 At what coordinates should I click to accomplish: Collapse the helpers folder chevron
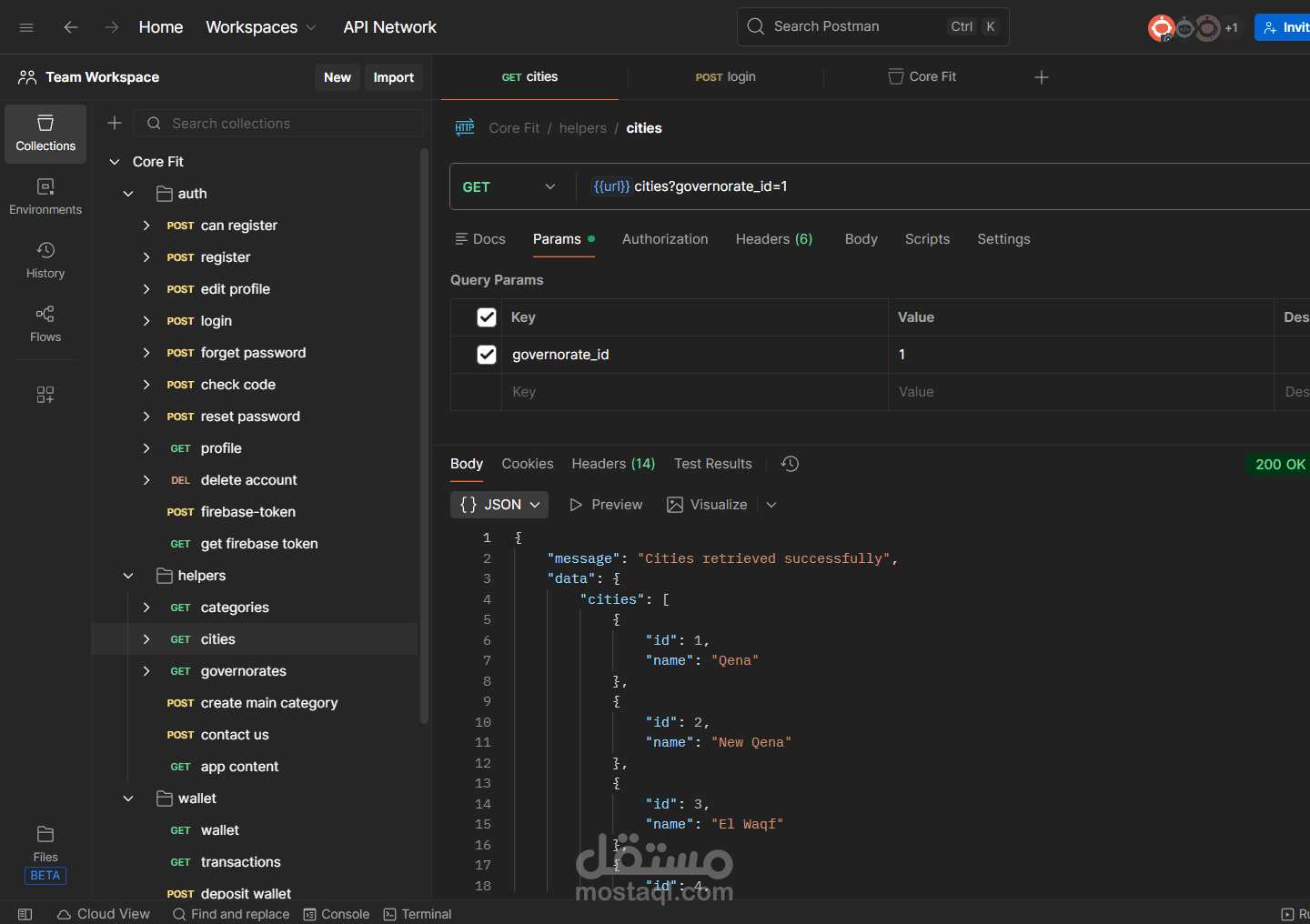[128, 576]
